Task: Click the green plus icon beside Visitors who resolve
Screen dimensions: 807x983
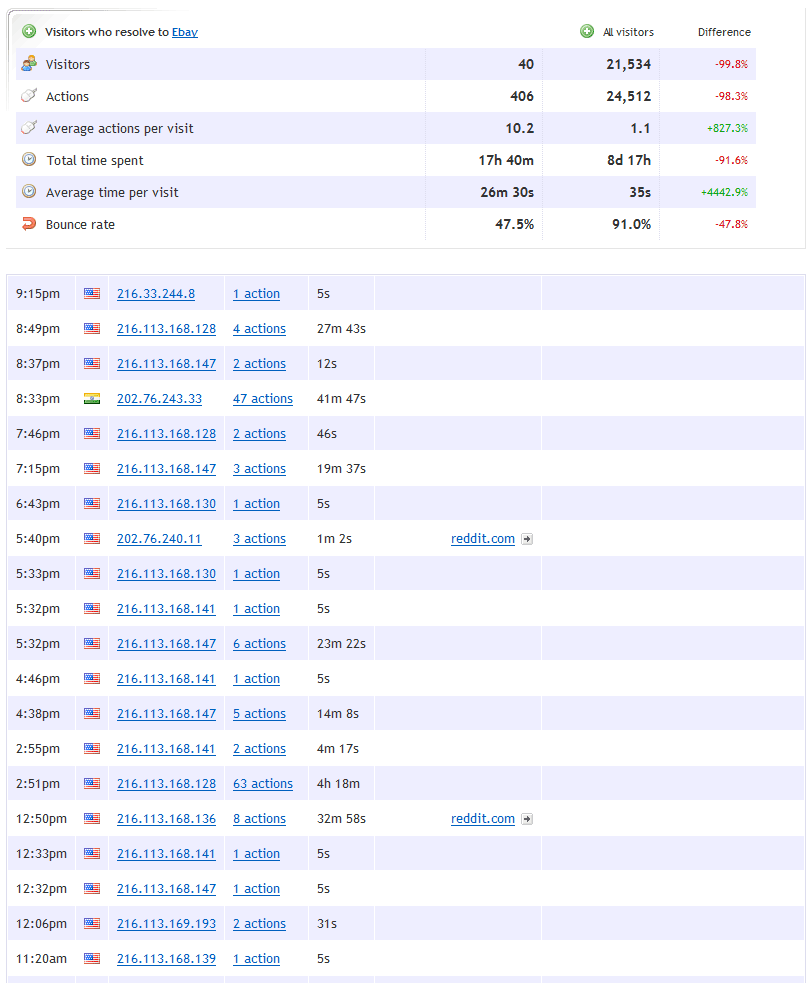Action: tap(29, 32)
